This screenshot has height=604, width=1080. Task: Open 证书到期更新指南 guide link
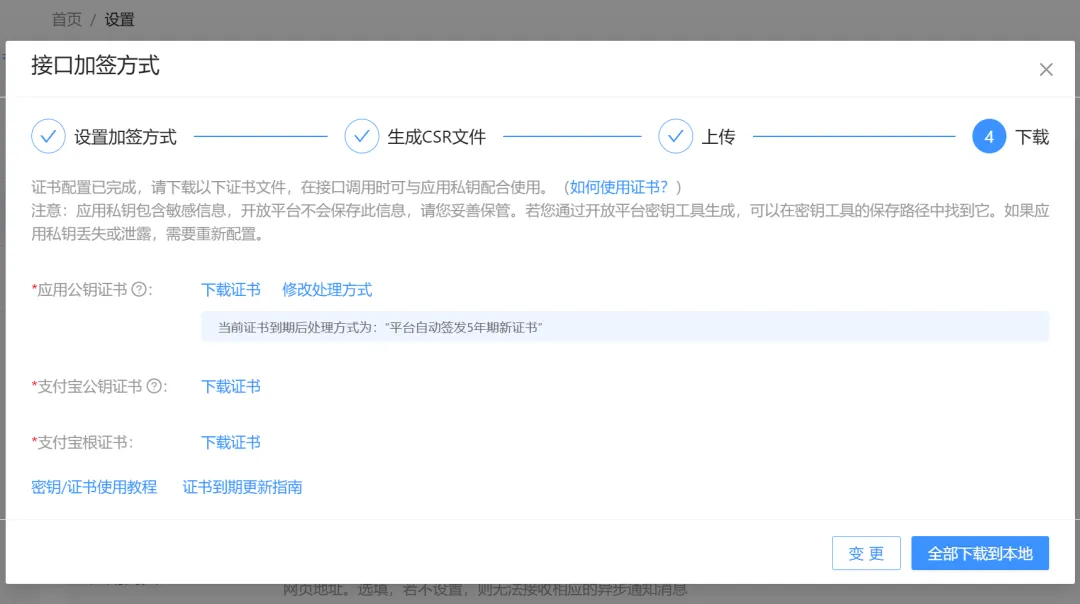coord(242,487)
